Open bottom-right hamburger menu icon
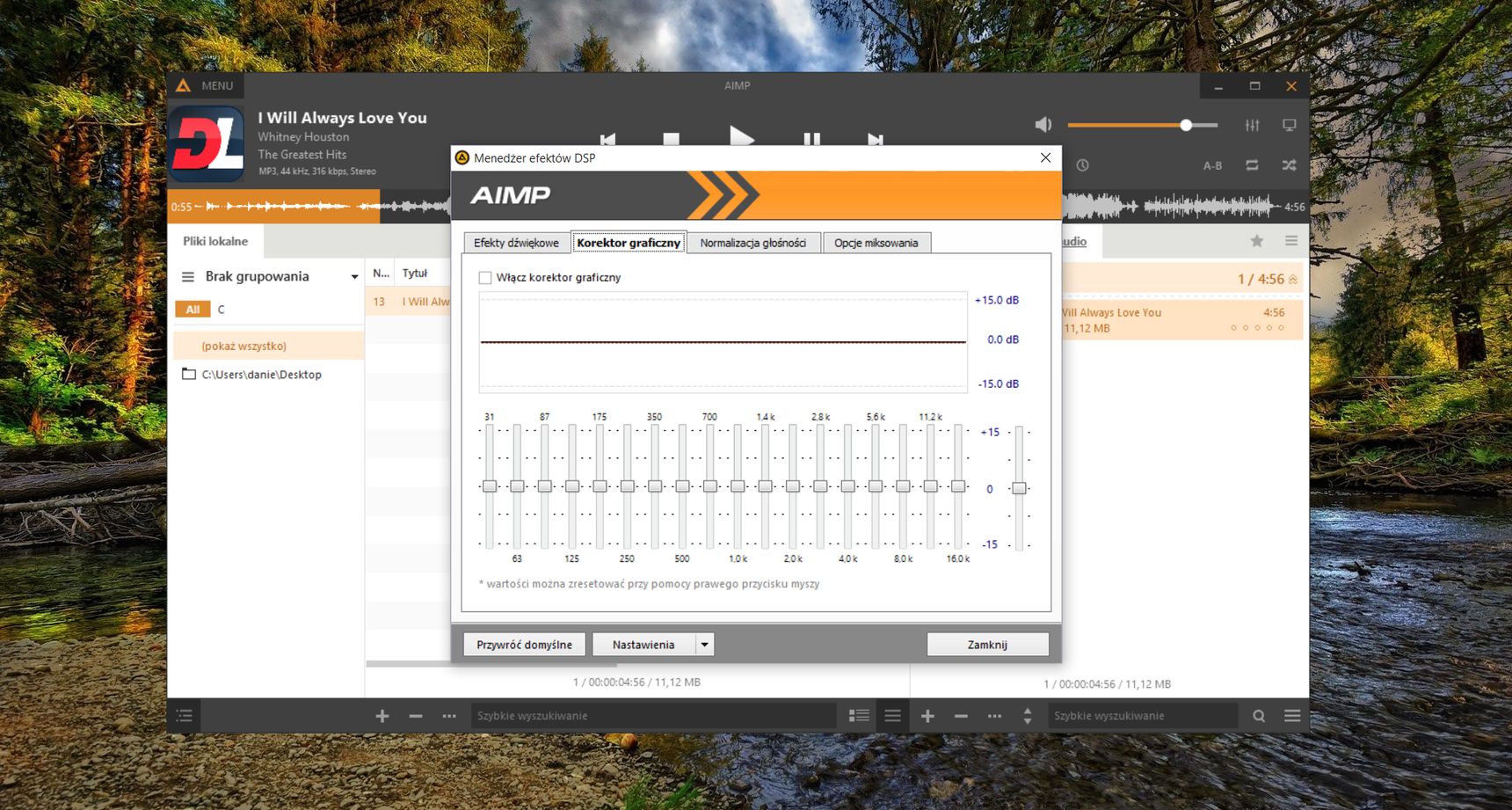Viewport: 1512px width, 810px height. (1292, 716)
